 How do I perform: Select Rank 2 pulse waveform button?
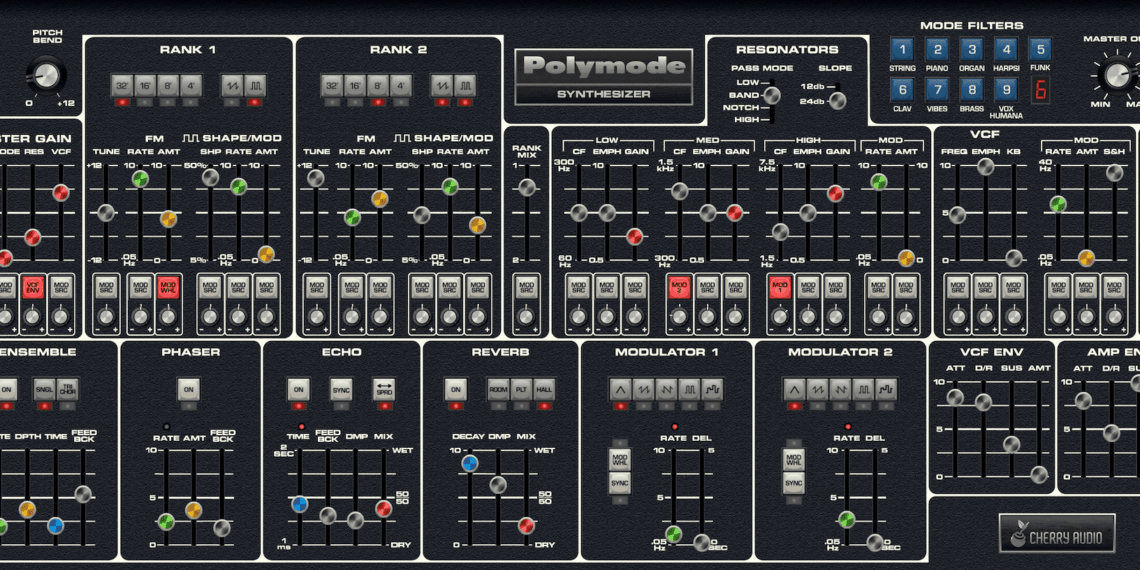464,85
